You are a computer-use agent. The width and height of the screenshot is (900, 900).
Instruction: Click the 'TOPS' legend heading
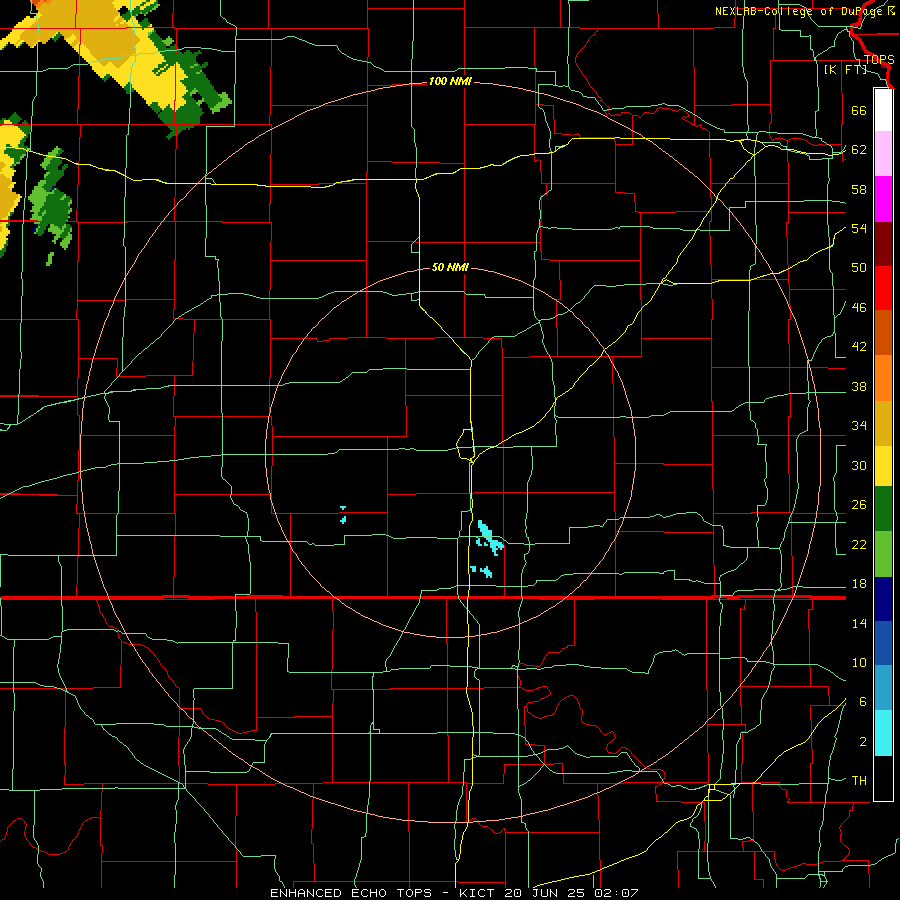click(x=879, y=60)
